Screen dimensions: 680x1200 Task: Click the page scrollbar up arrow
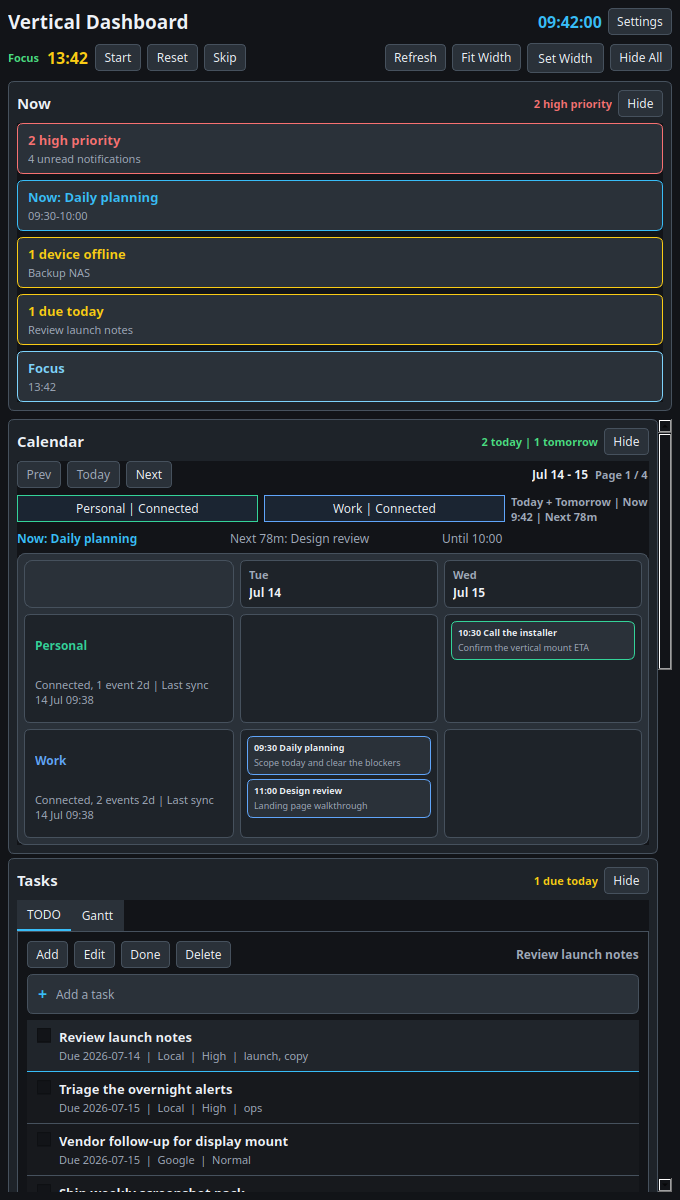(665, 426)
